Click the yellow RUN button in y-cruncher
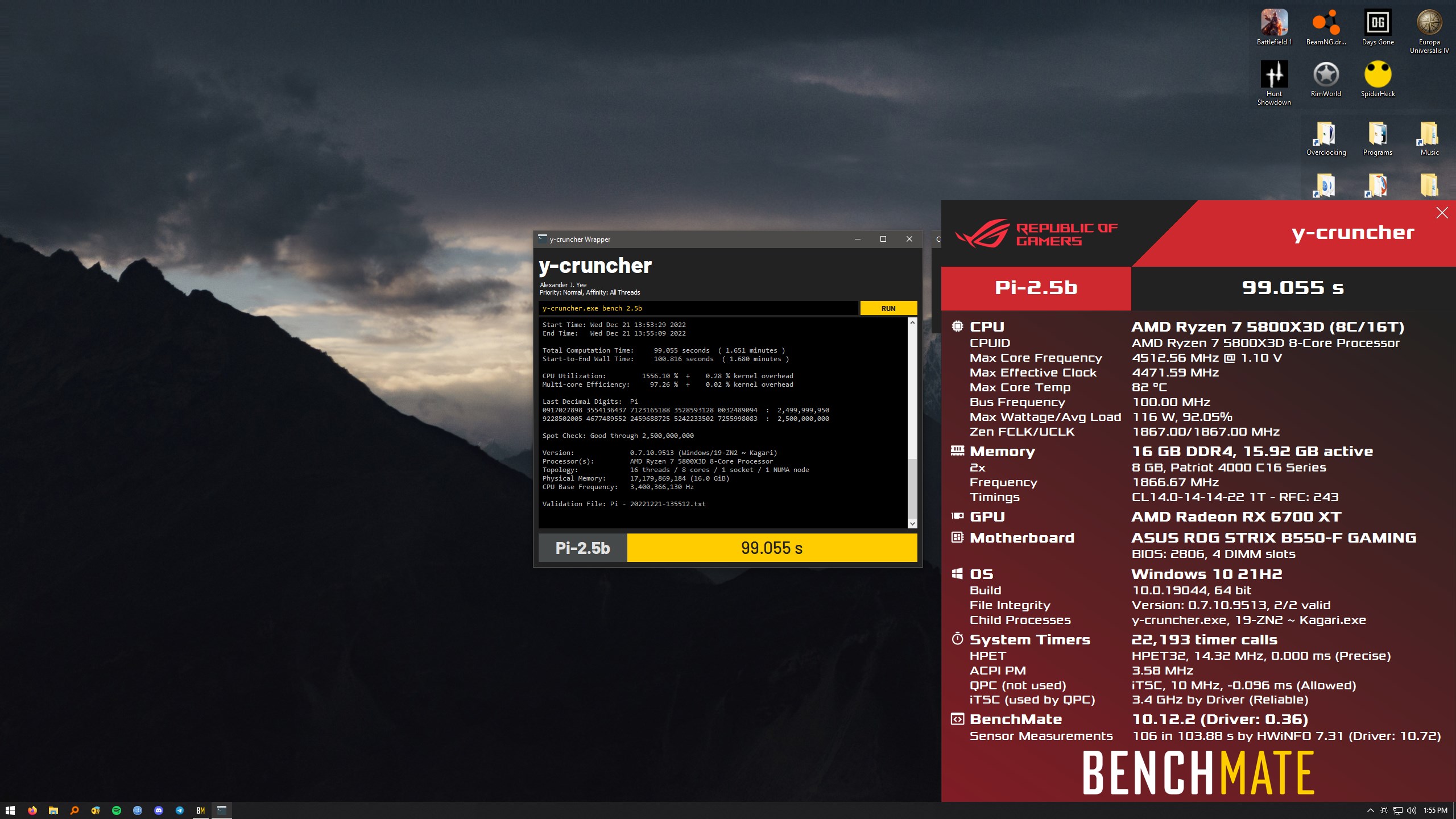 coord(888,308)
